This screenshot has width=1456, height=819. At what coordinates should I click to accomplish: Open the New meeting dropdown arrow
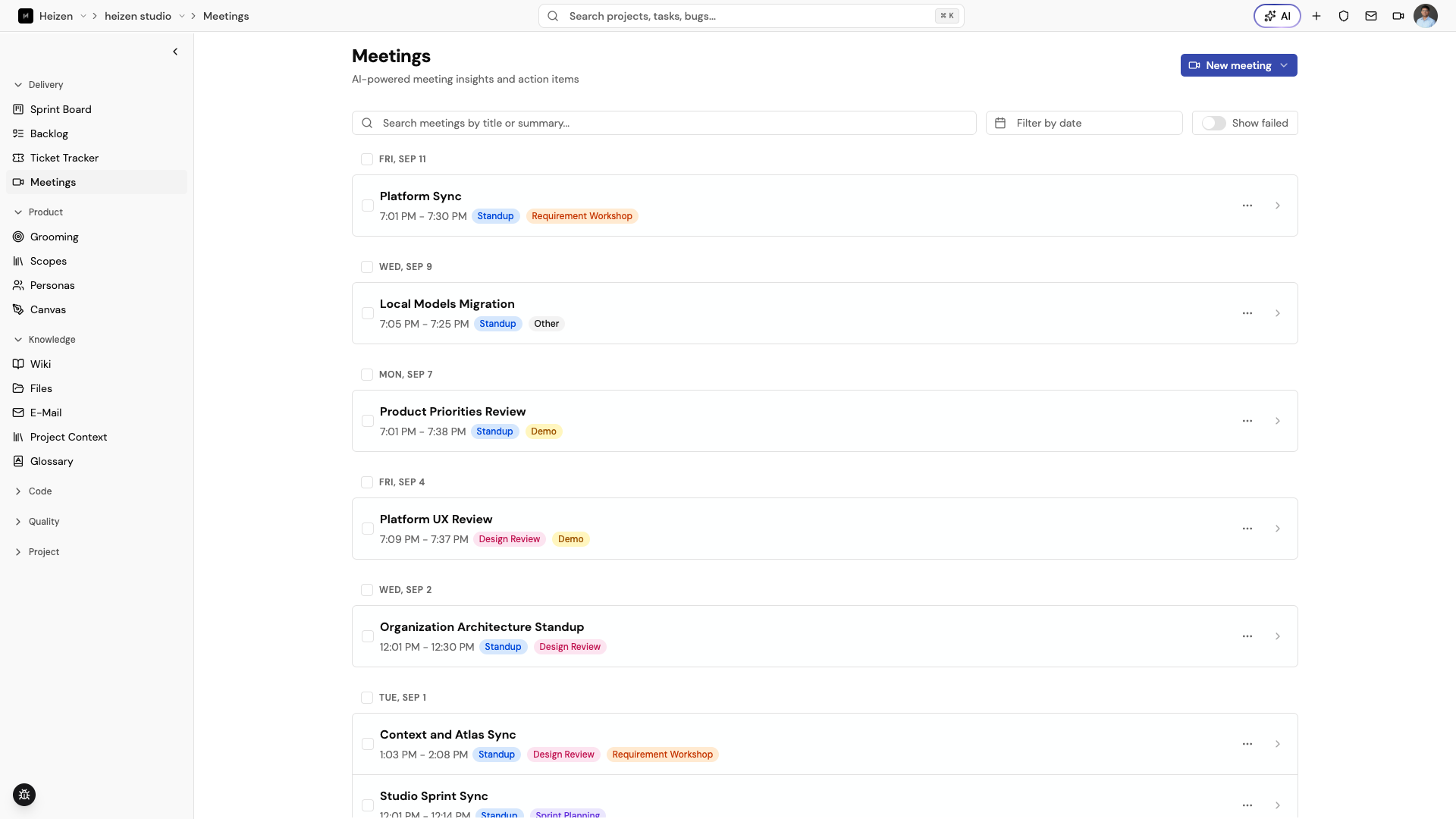point(1284,65)
